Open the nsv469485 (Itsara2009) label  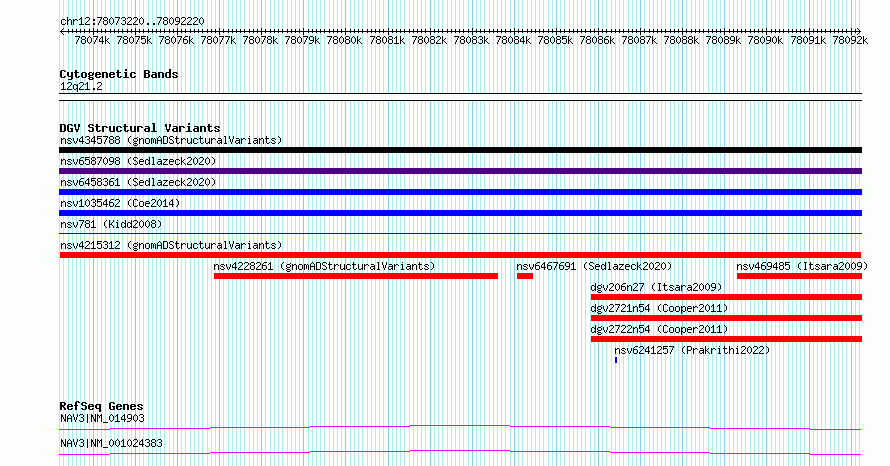pos(802,266)
